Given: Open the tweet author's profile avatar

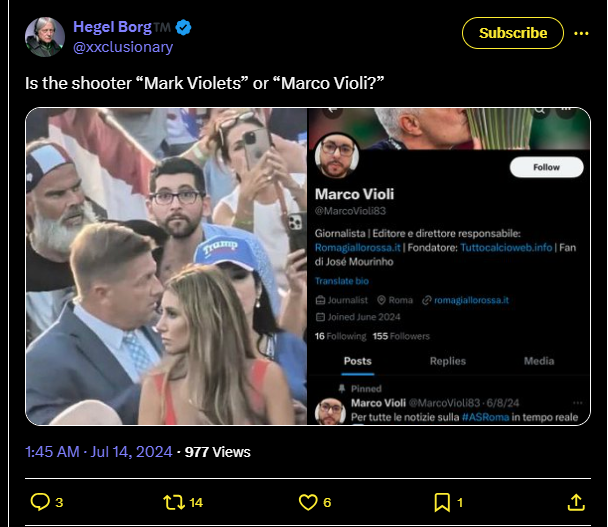Looking at the screenshot, I should click(44, 37).
